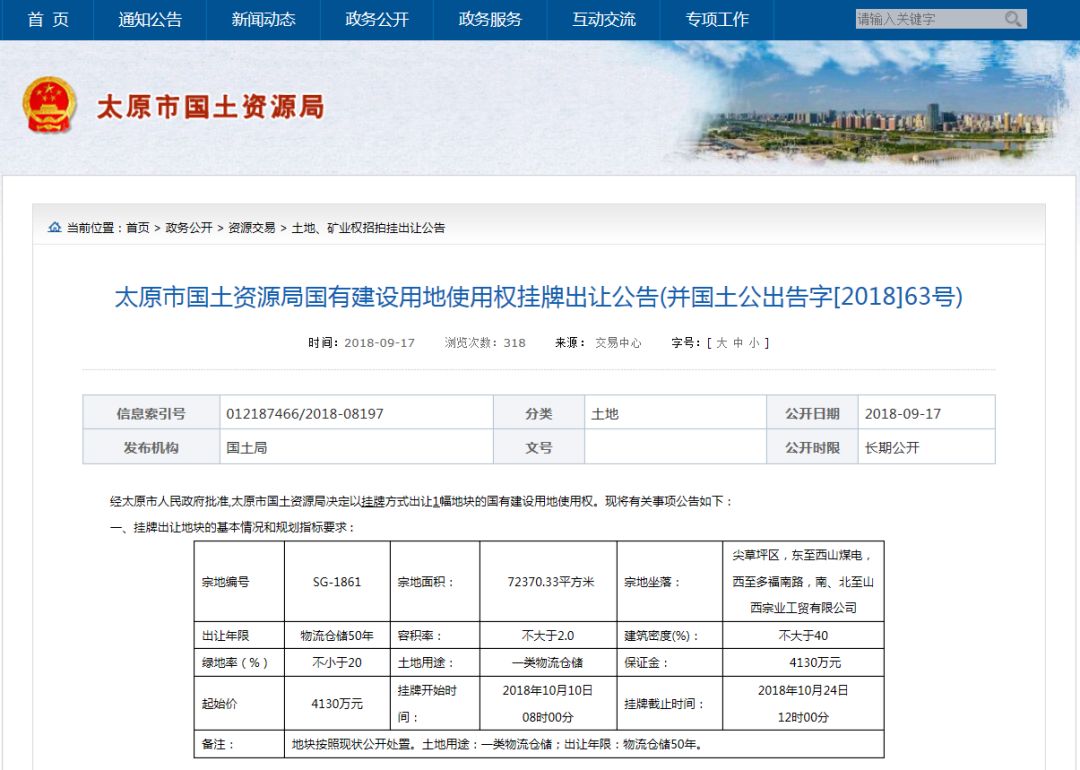Click the 建筑密度(%) label cell
Viewport: 1080px width, 770px height.
(x=669, y=636)
